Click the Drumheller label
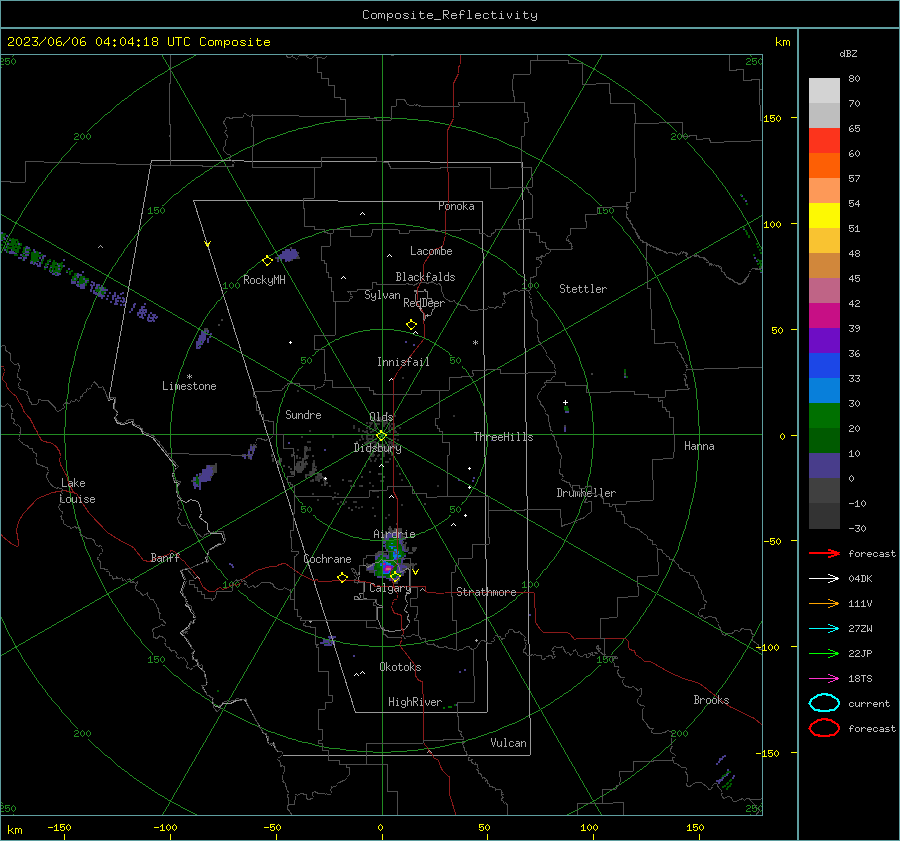 tap(586, 493)
